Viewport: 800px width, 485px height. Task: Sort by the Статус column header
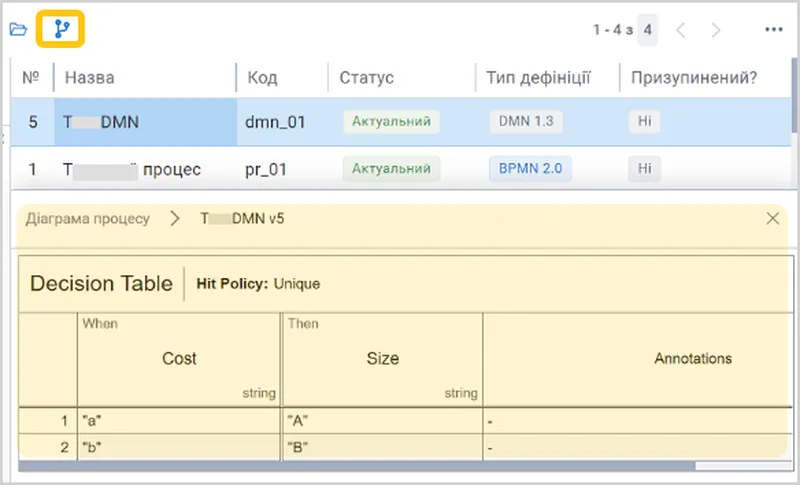[366, 78]
